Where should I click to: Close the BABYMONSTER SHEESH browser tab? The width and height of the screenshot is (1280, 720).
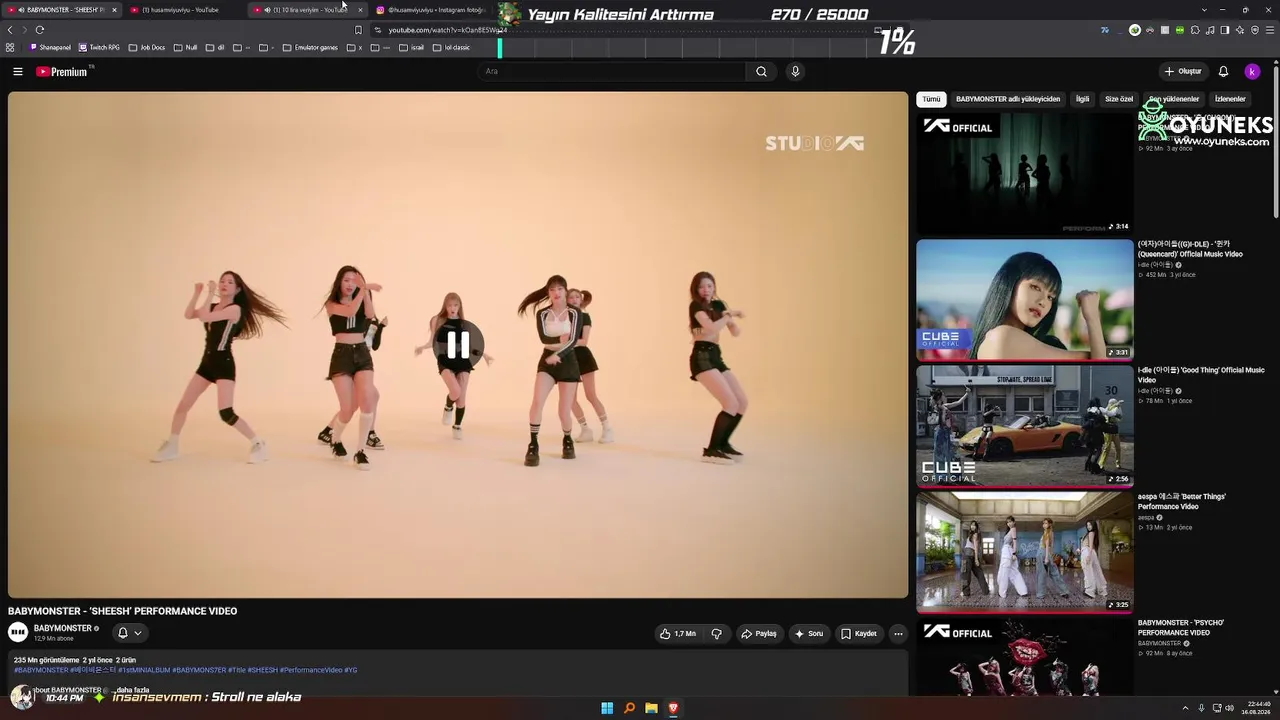[x=114, y=10]
